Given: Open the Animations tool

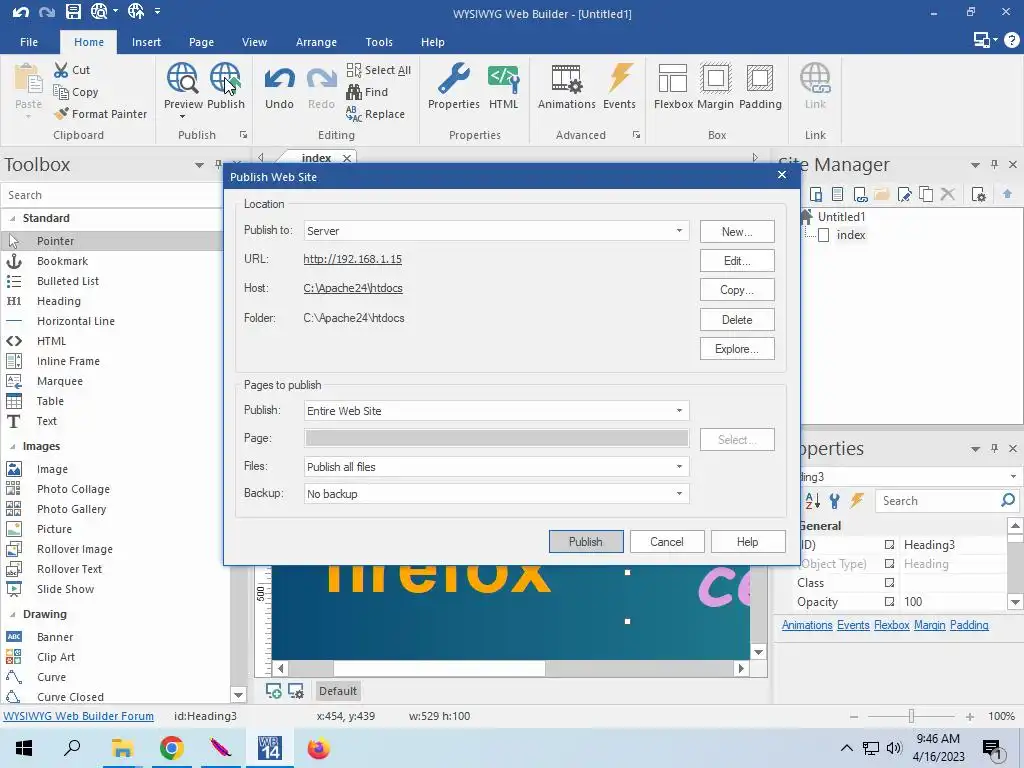Looking at the screenshot, I should click(x=566, y=78).
